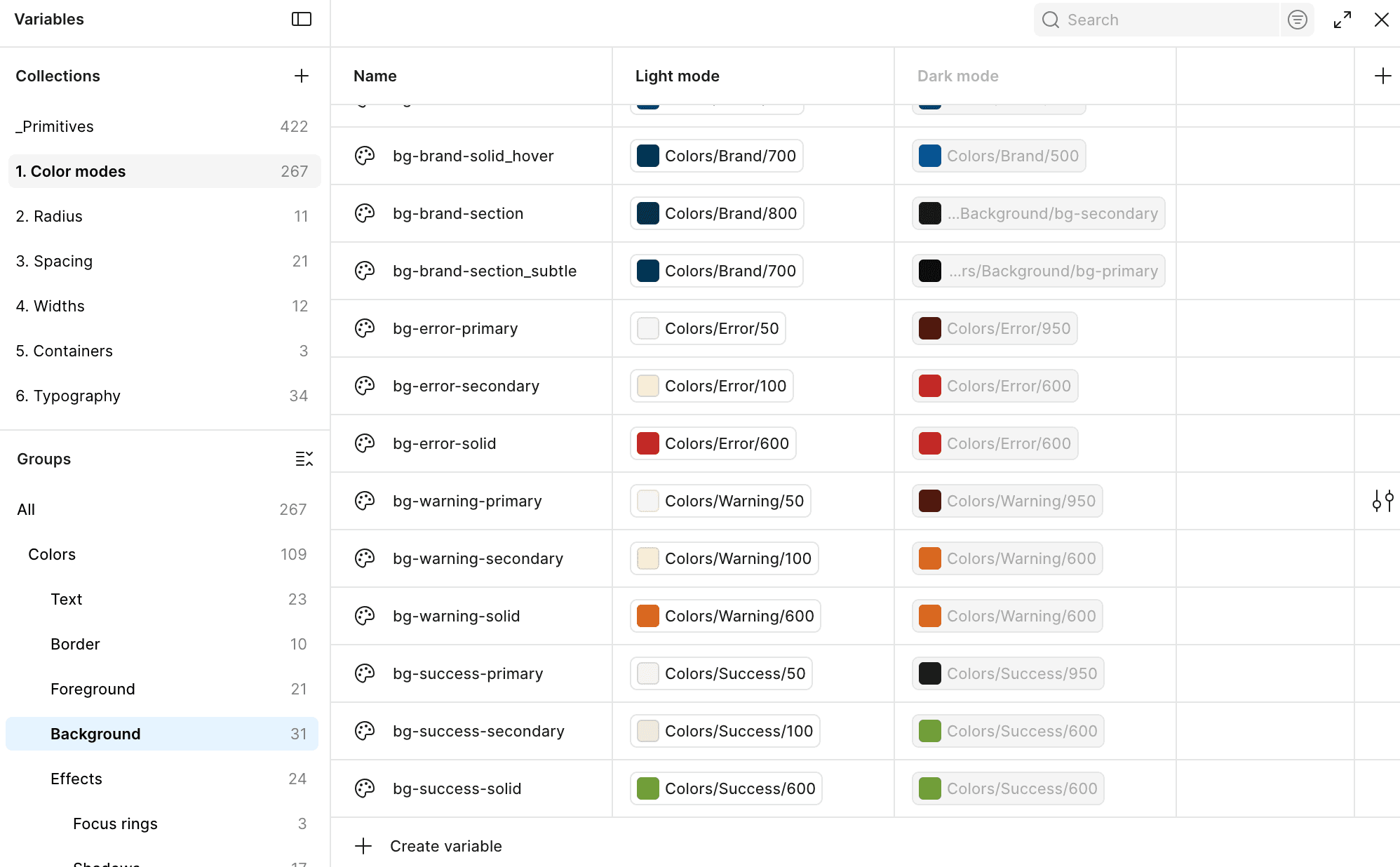The image size is (1400, 867).
Task: Switch to the _Primitives collection
Action: click(x=55, y=126)
